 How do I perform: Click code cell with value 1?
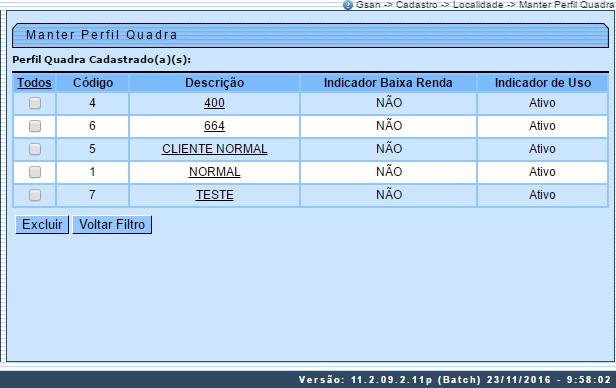pos(92,172)
